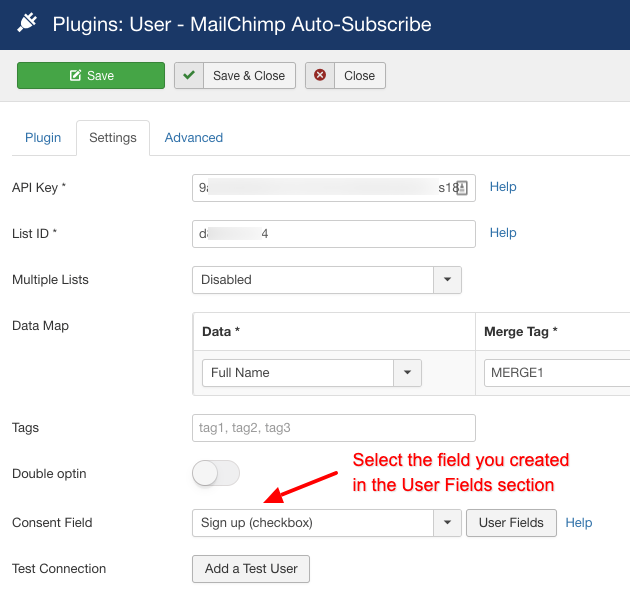Click the Consent Field dropdown arrow

pos(448,523)
